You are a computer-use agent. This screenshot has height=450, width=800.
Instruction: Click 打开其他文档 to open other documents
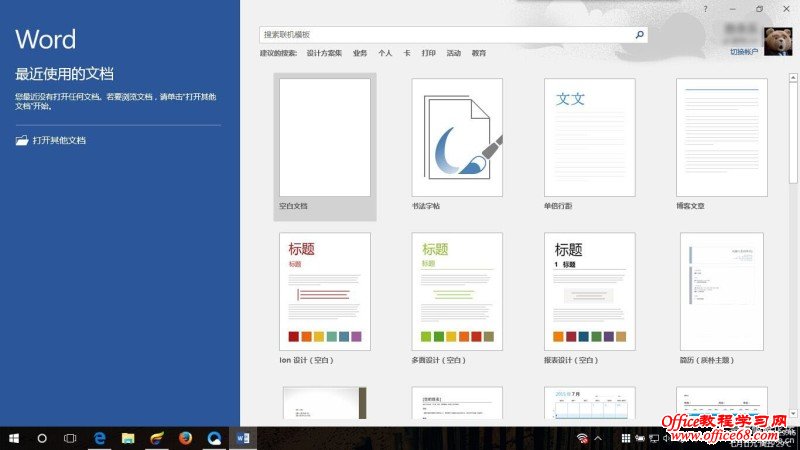click(x=59, y=141)
